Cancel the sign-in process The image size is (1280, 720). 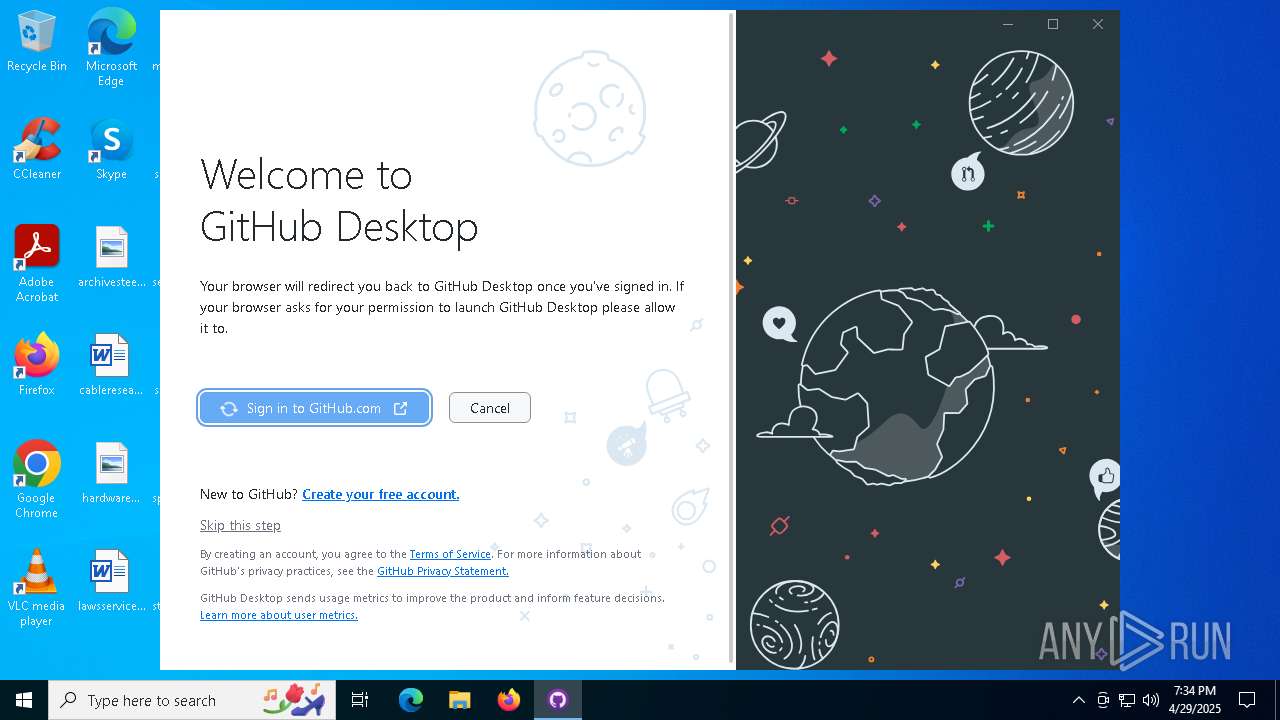click(490, 408)
